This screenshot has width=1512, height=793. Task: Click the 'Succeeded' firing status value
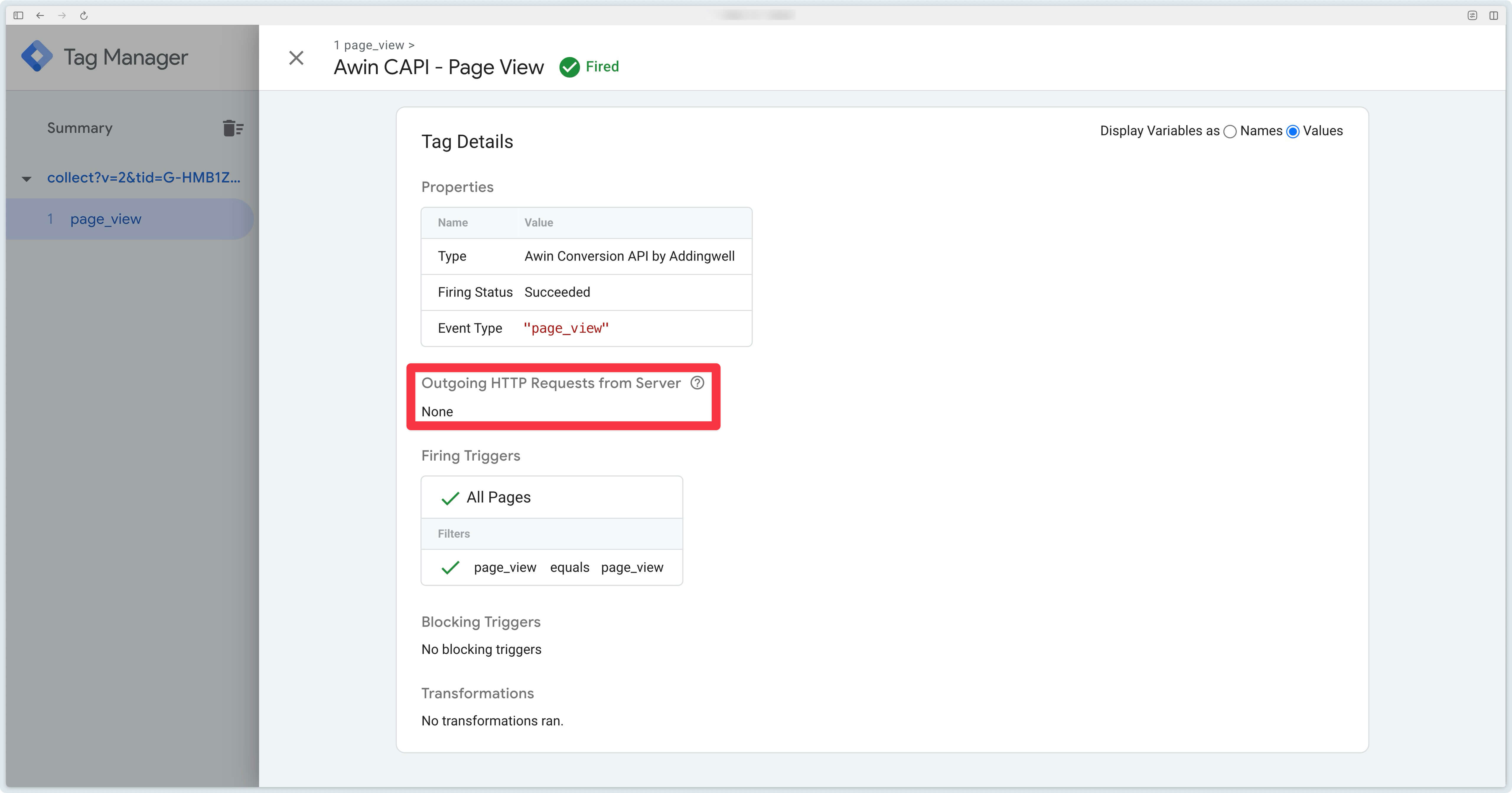pos(557,292)
